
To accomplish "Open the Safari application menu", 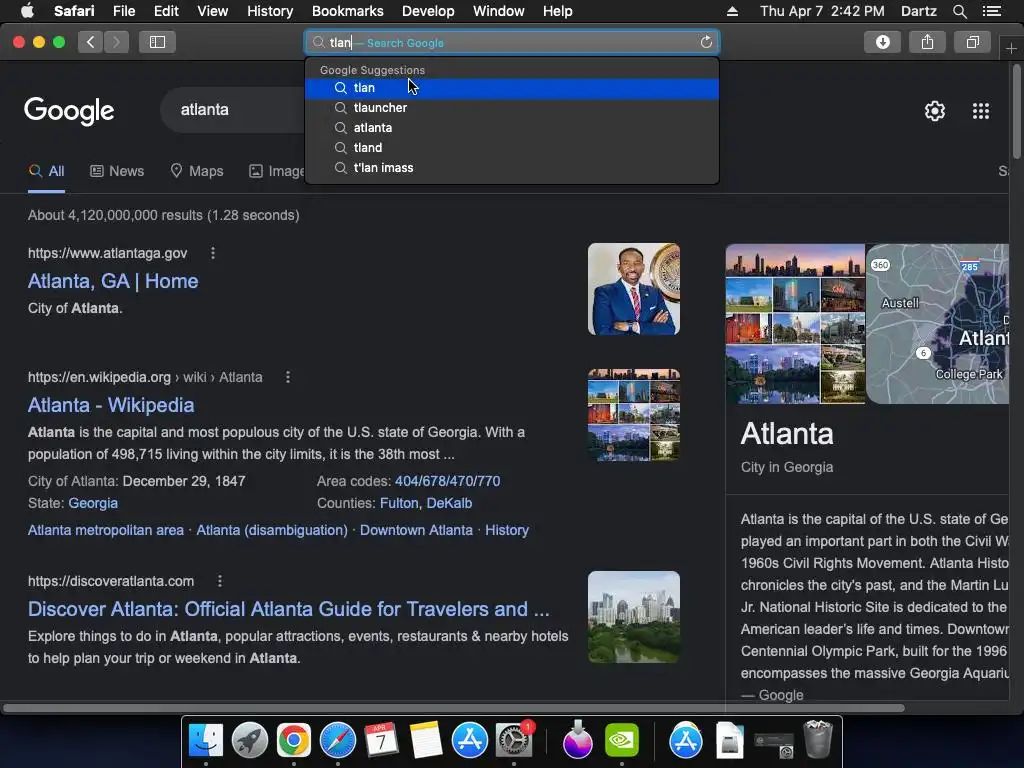I will [x=74, y=11].
